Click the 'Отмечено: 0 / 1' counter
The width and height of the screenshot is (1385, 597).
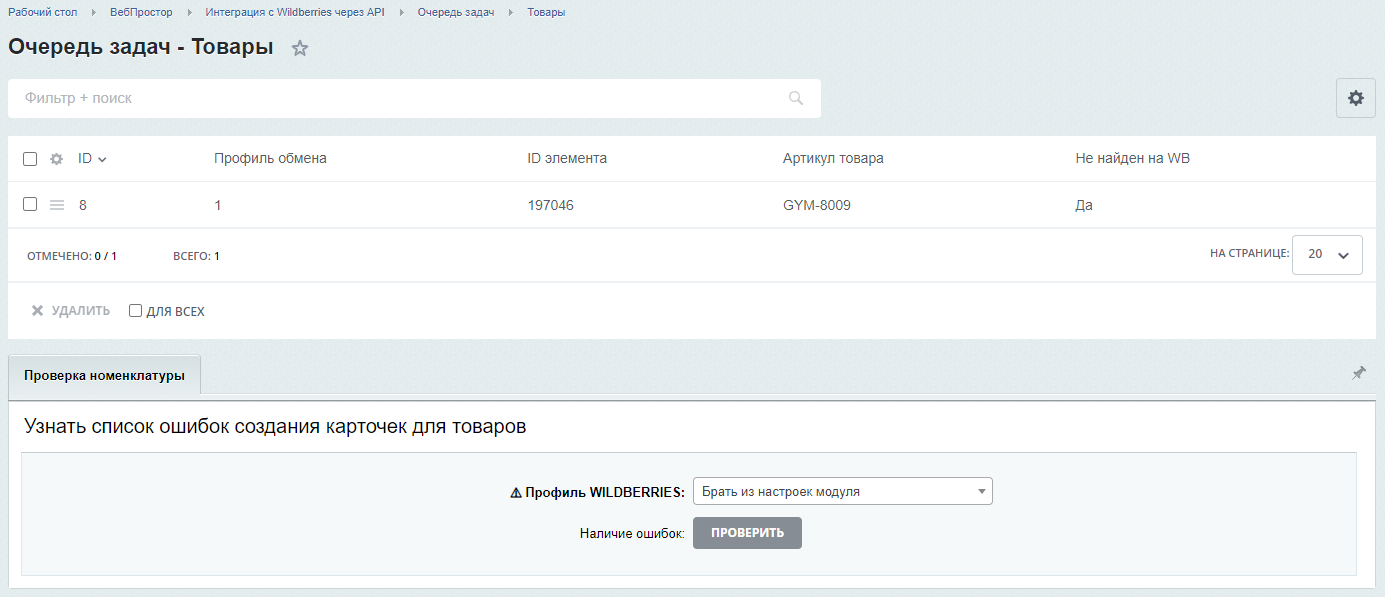point(72,256)
